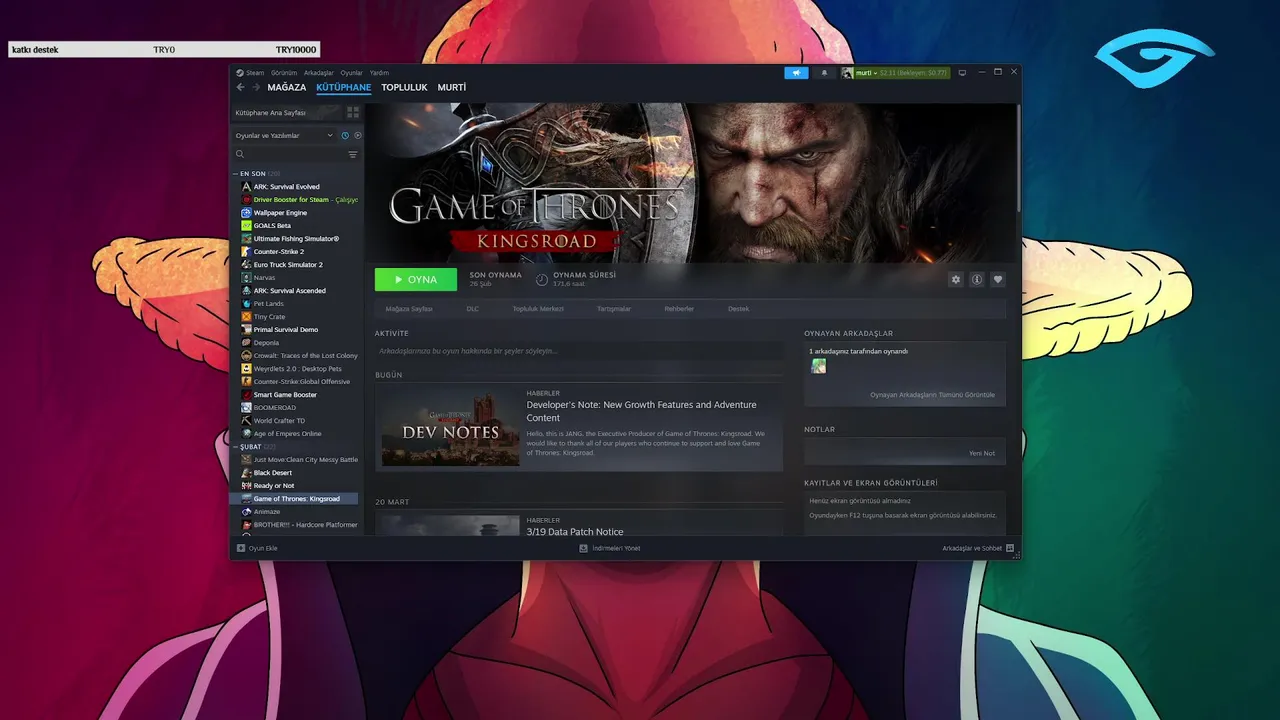Click Yeni Not button
Image resolution: width=1280 pixels, height=720 pixels.
click(982, 453)
